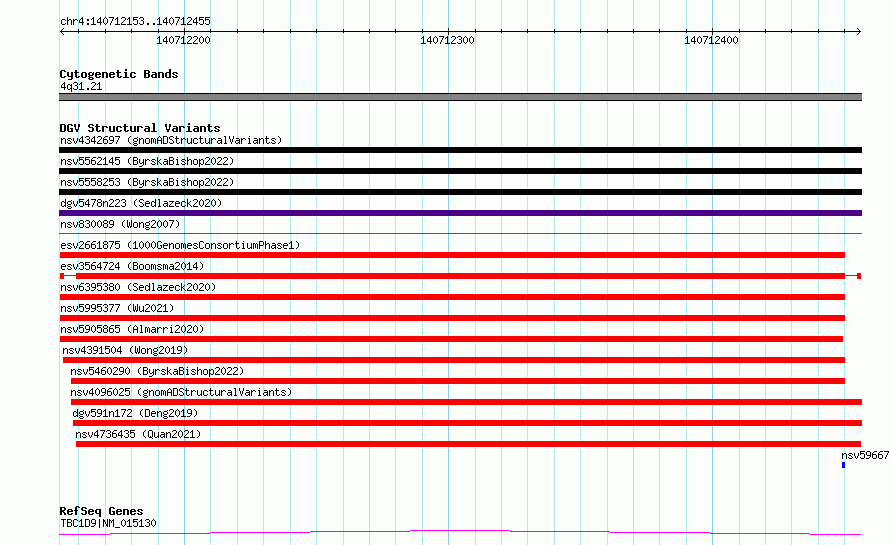Screen dimensions: 890x545
Task: Click the nsv5905865 Almarri2020 label
Action: coord(132,329)
